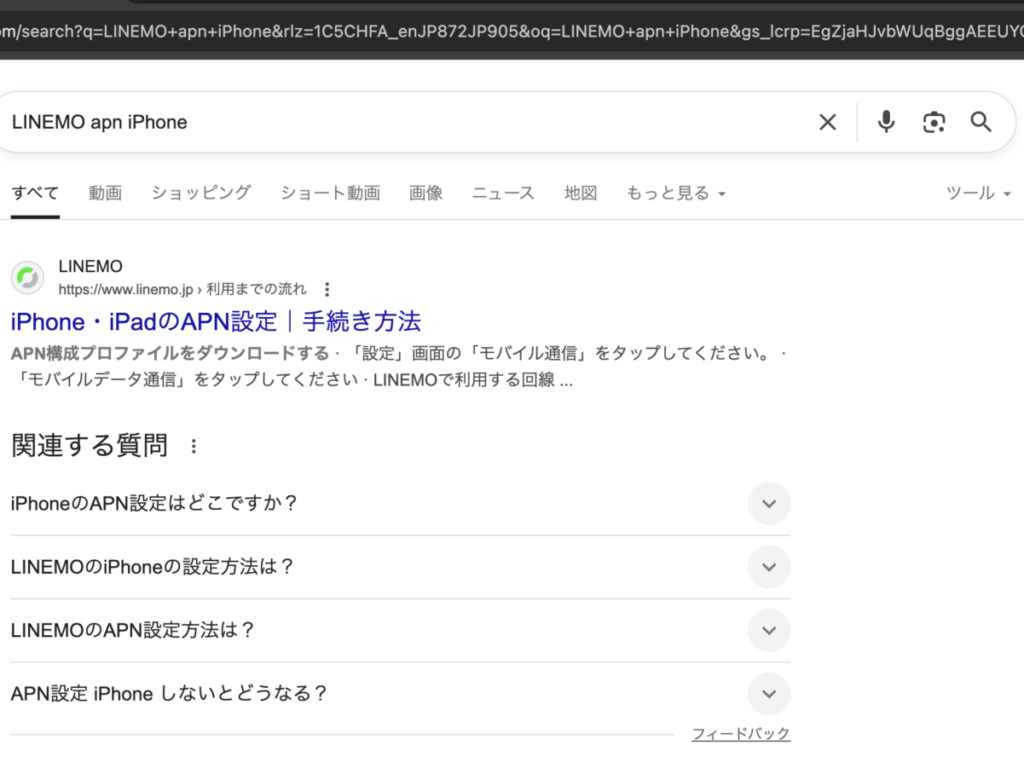Open the three-dot menu beside 関連する質問
1024x780 pixels.
tap(193, 447)
